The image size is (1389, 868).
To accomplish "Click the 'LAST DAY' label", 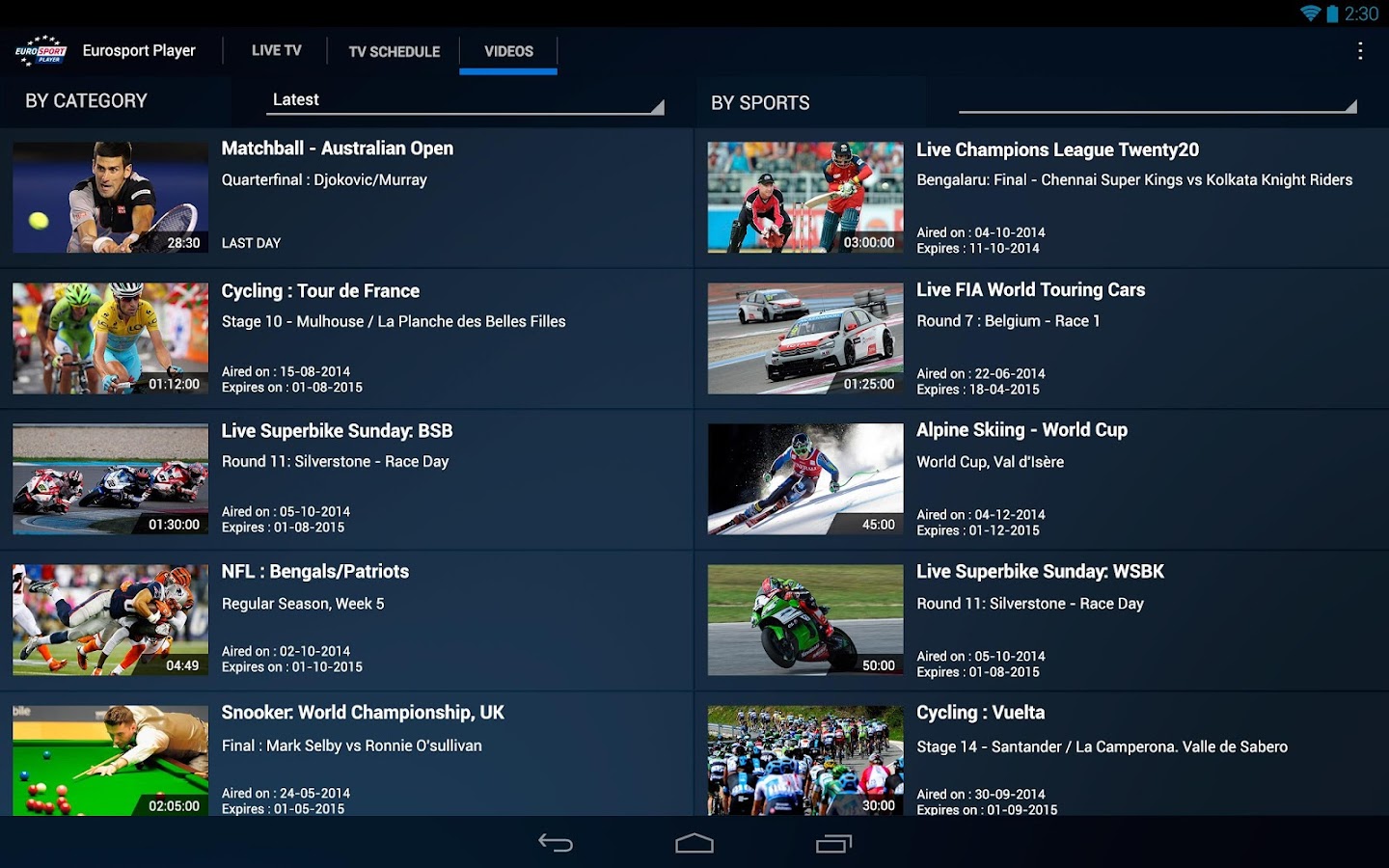I will tap(251, 243).
